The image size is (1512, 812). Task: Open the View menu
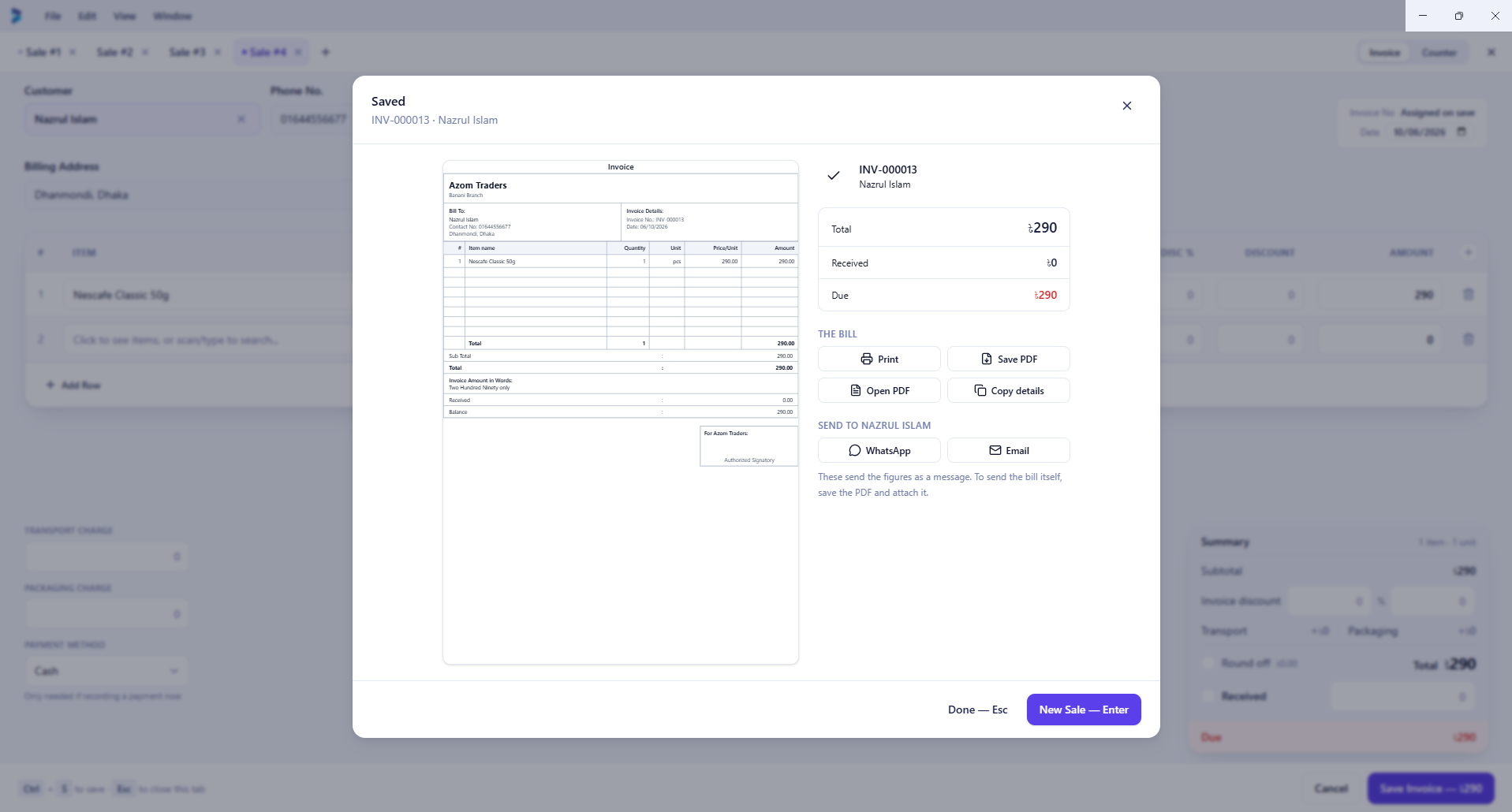(124, 16)
